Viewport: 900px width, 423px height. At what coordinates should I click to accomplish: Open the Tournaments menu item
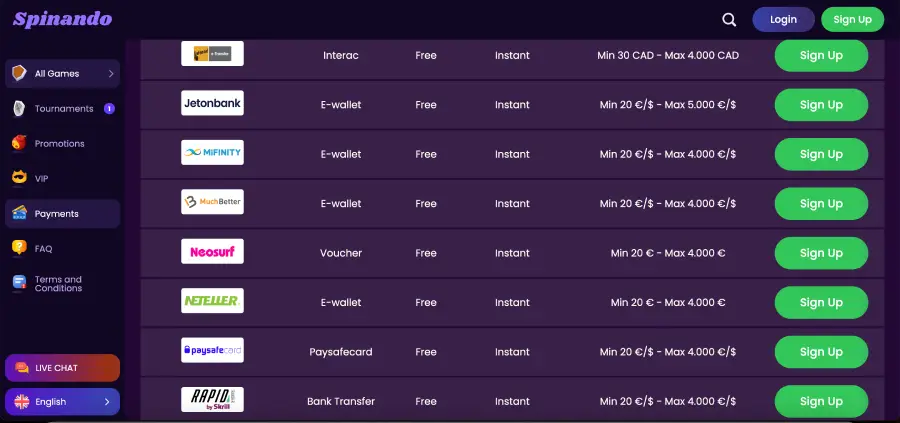coord(63,109)
